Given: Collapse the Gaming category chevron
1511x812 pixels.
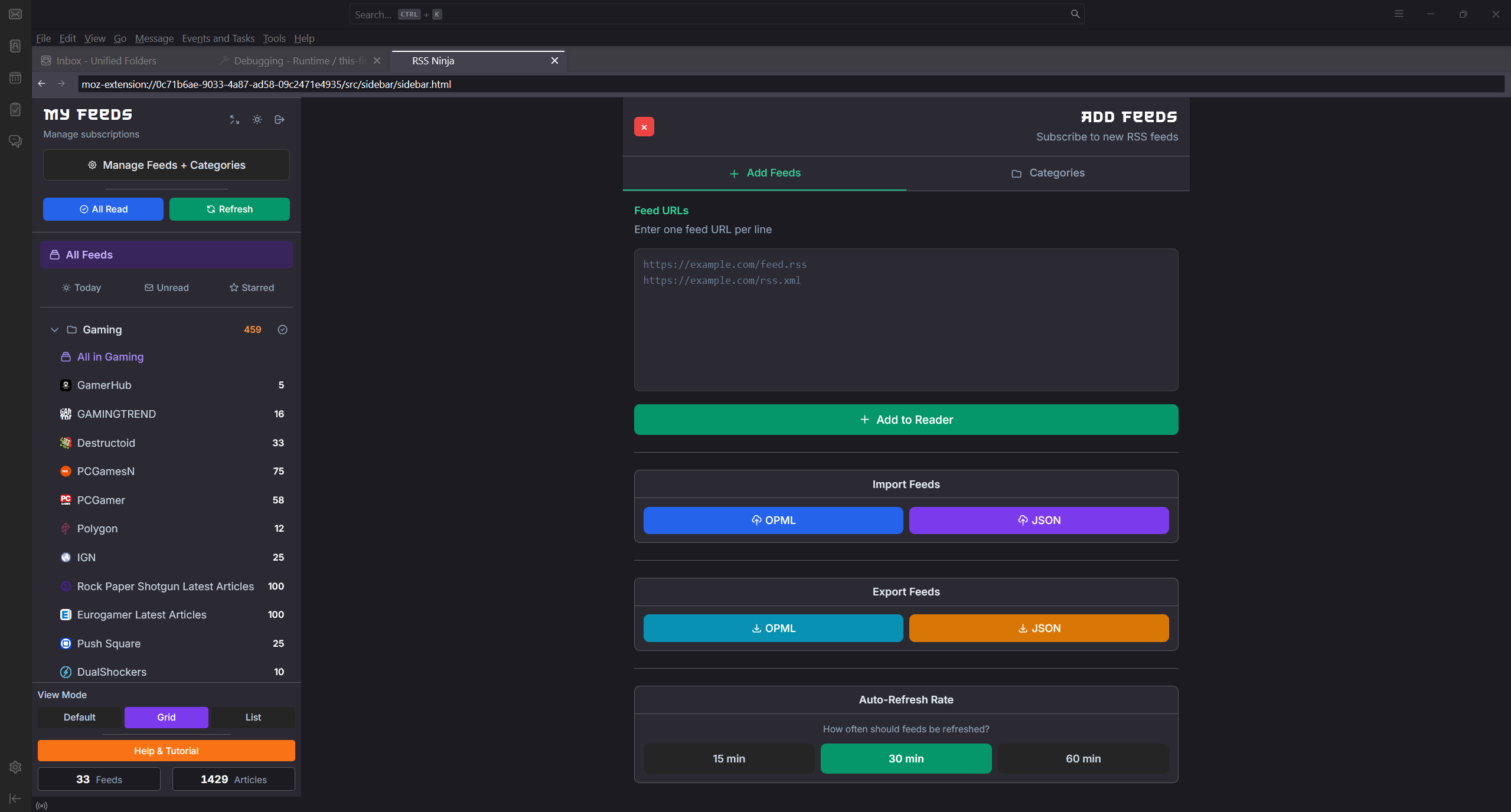Looking at the screenshot, I should pyautogui.click(x=54, y=330).
